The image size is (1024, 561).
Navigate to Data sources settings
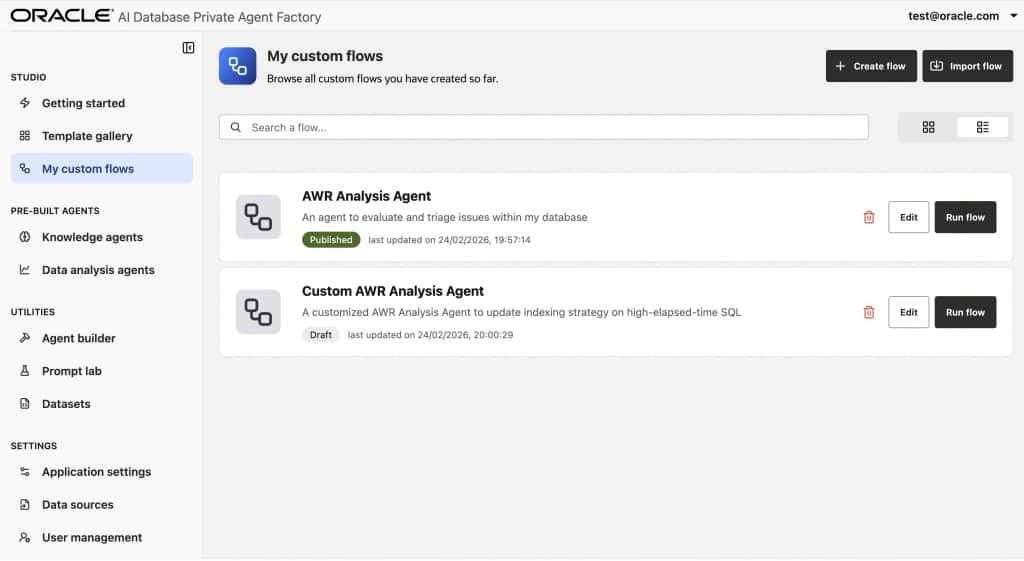pos(78,505)
